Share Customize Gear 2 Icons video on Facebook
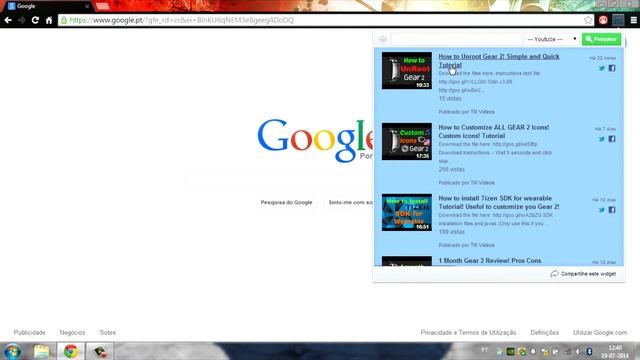Image resolution: width=640 pixels, height=360 pixels. (611, 139)
